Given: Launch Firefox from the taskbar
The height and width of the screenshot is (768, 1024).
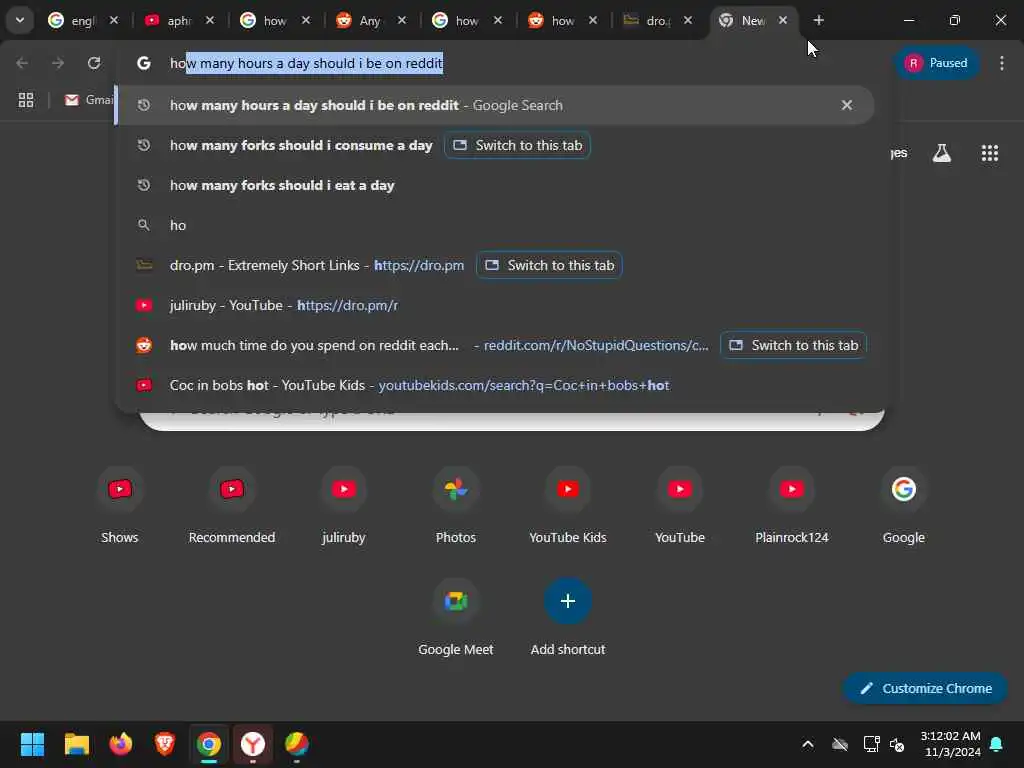Looking at the screenshot, I should [x=121, y=744].
